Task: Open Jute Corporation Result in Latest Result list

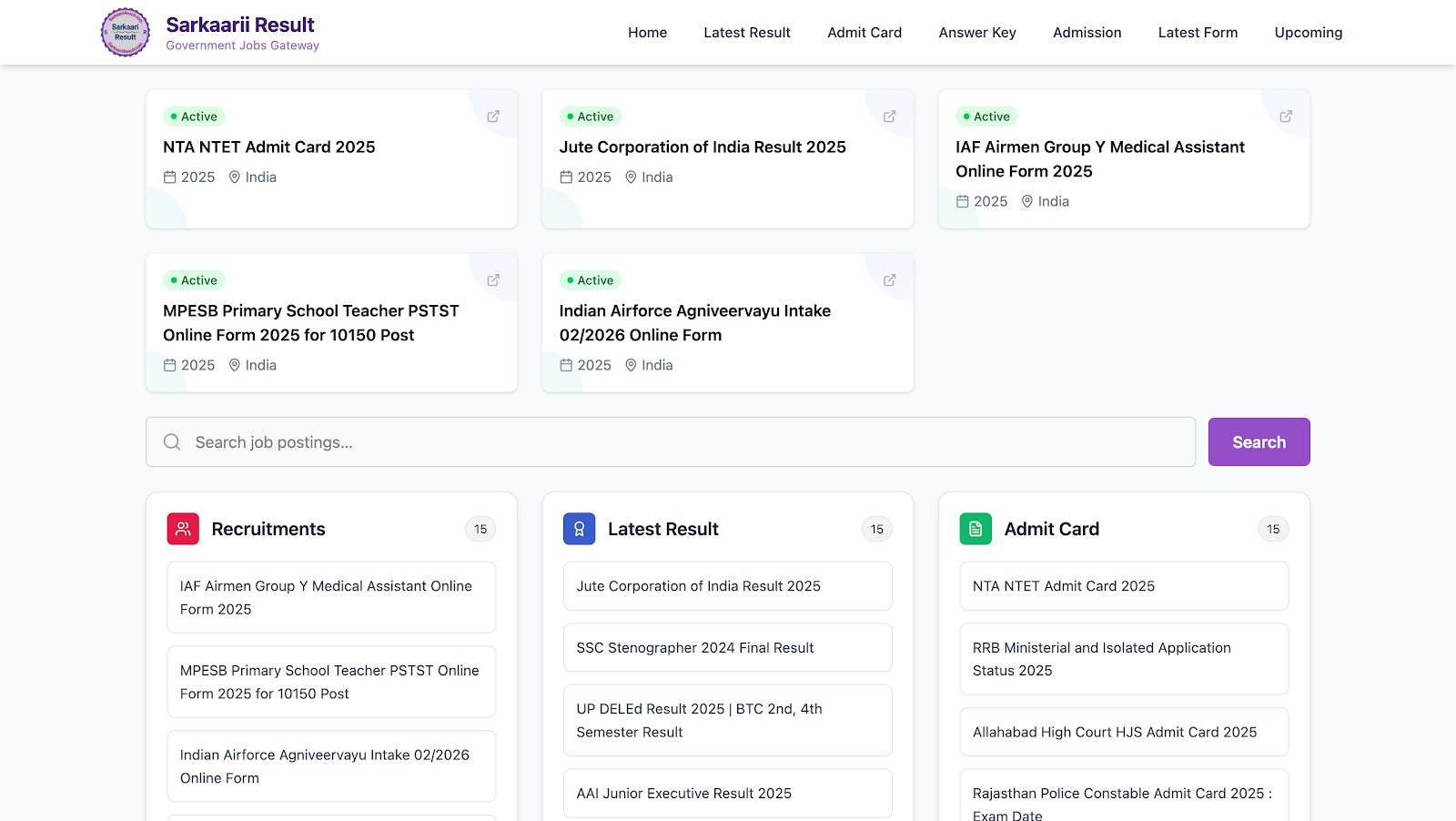Action: point(728,586)
